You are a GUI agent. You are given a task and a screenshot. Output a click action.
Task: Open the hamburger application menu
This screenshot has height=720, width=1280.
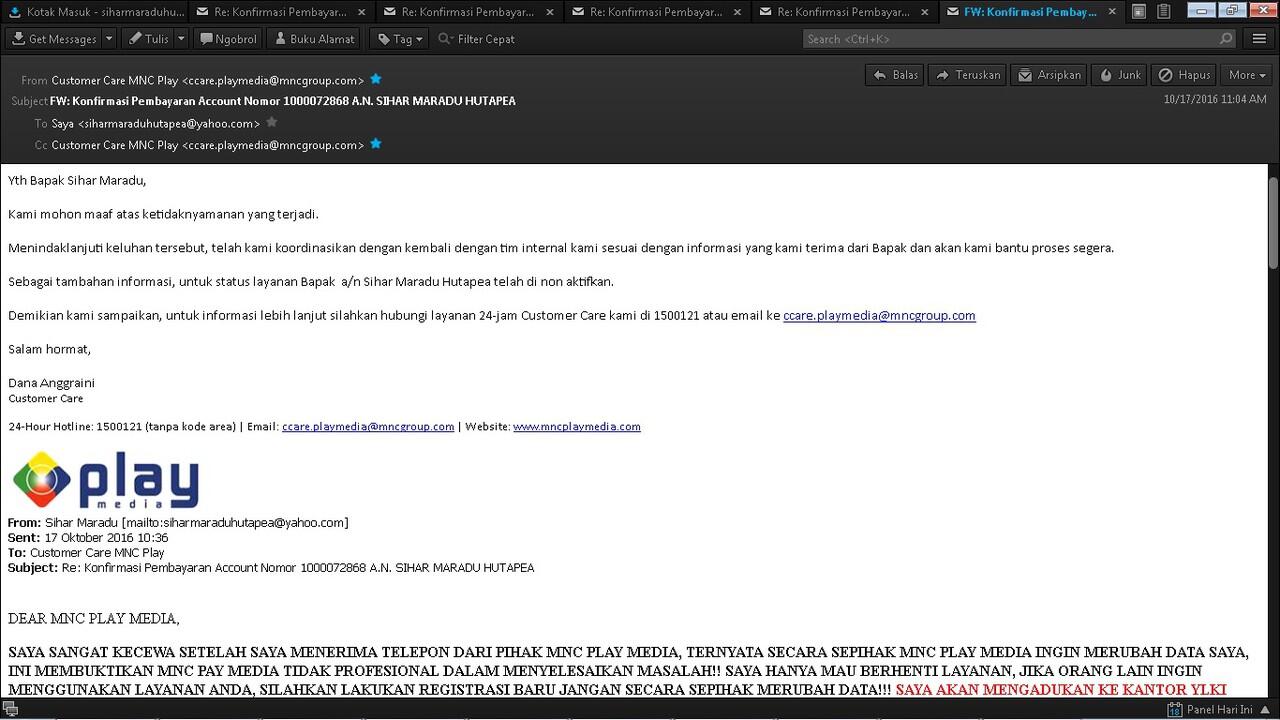(x=1260, y=39)
